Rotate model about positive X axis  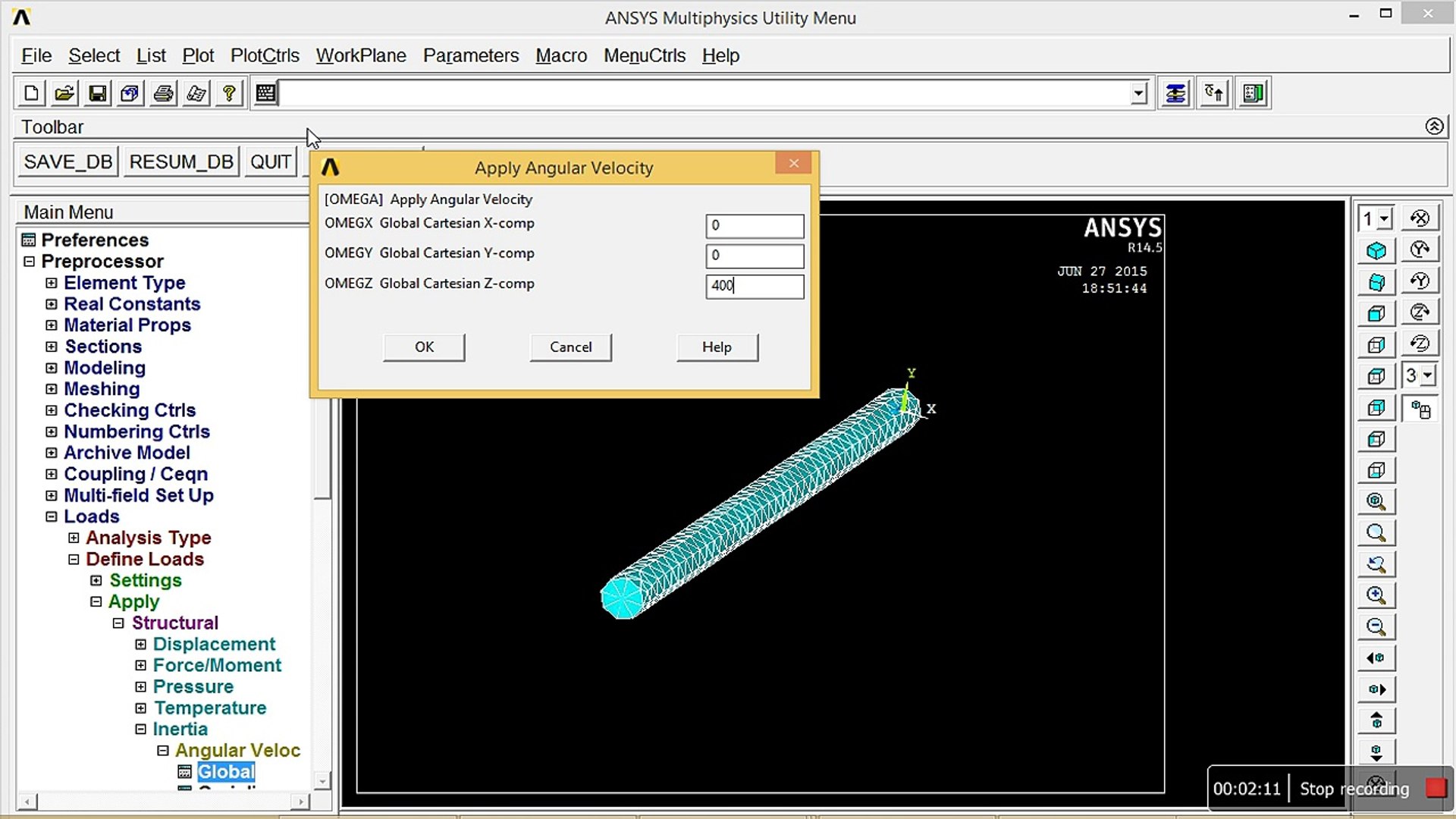[x=1420, y=218]
